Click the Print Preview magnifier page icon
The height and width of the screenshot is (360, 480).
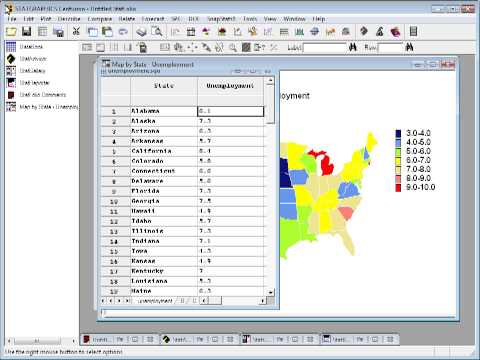coord(157,32)
